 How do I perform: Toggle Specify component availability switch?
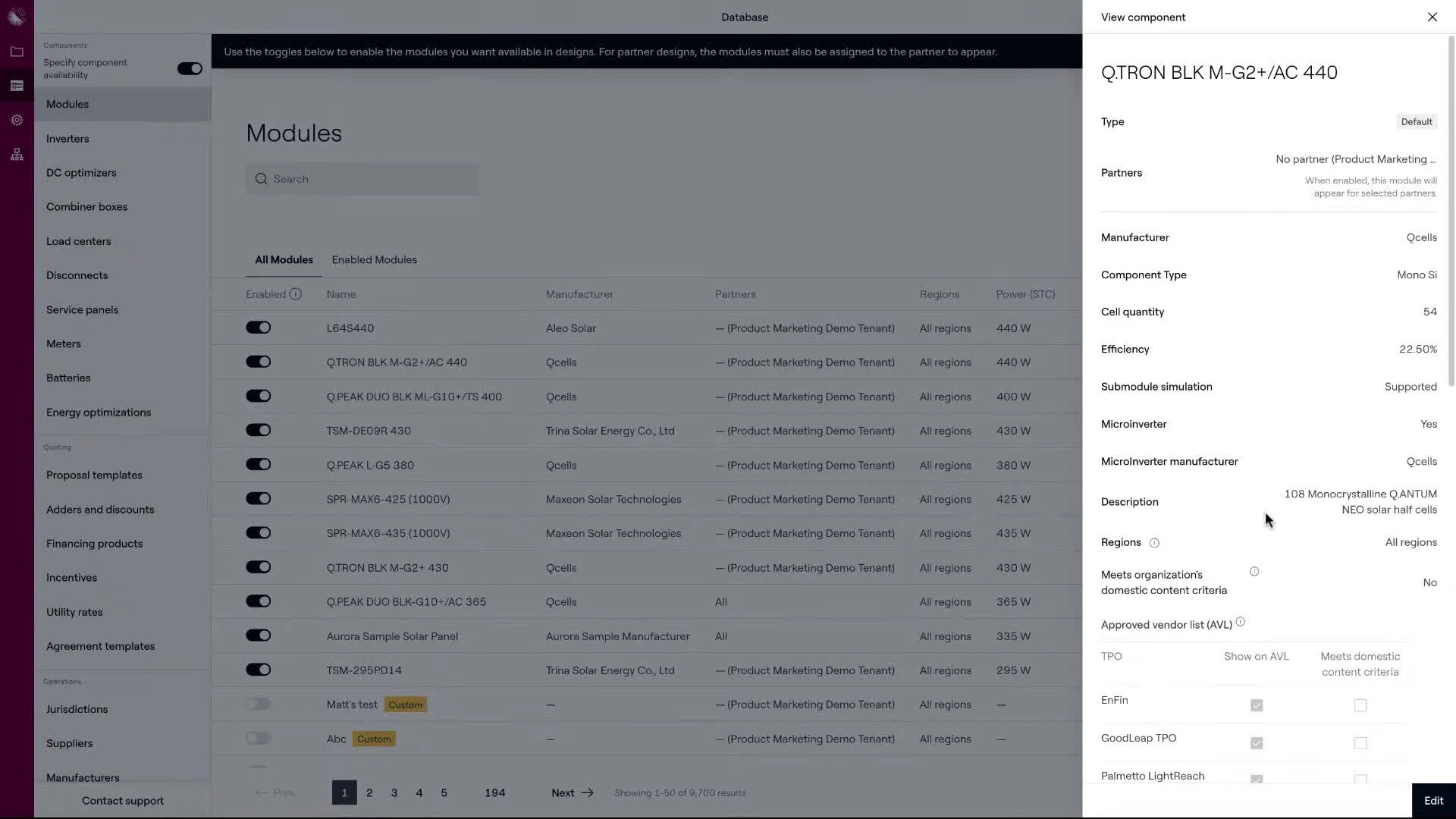click(189, 69)
